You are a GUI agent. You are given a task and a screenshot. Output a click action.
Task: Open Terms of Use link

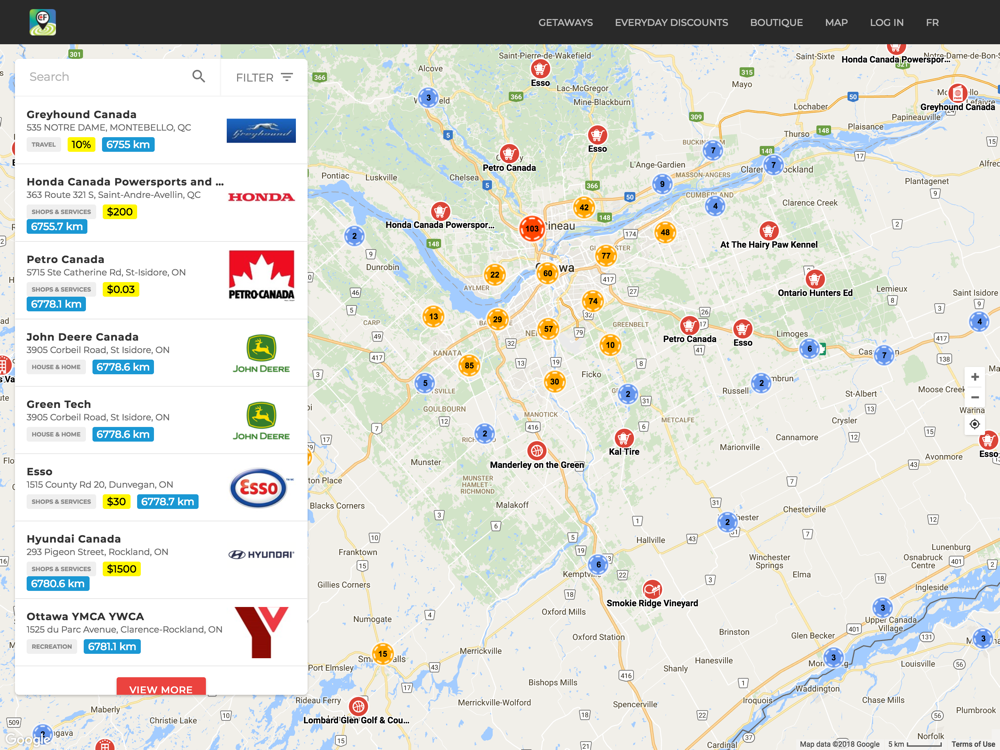tap(974, 744)
